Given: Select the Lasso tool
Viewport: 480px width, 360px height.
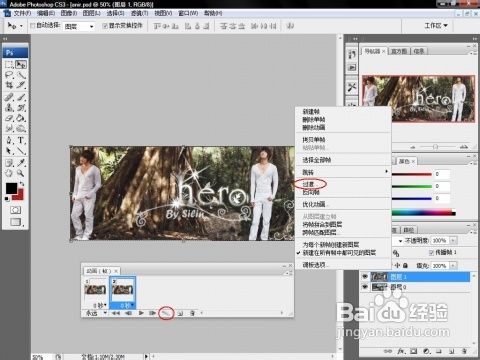Looking at the screenshot, I should [x=9, y=75].
